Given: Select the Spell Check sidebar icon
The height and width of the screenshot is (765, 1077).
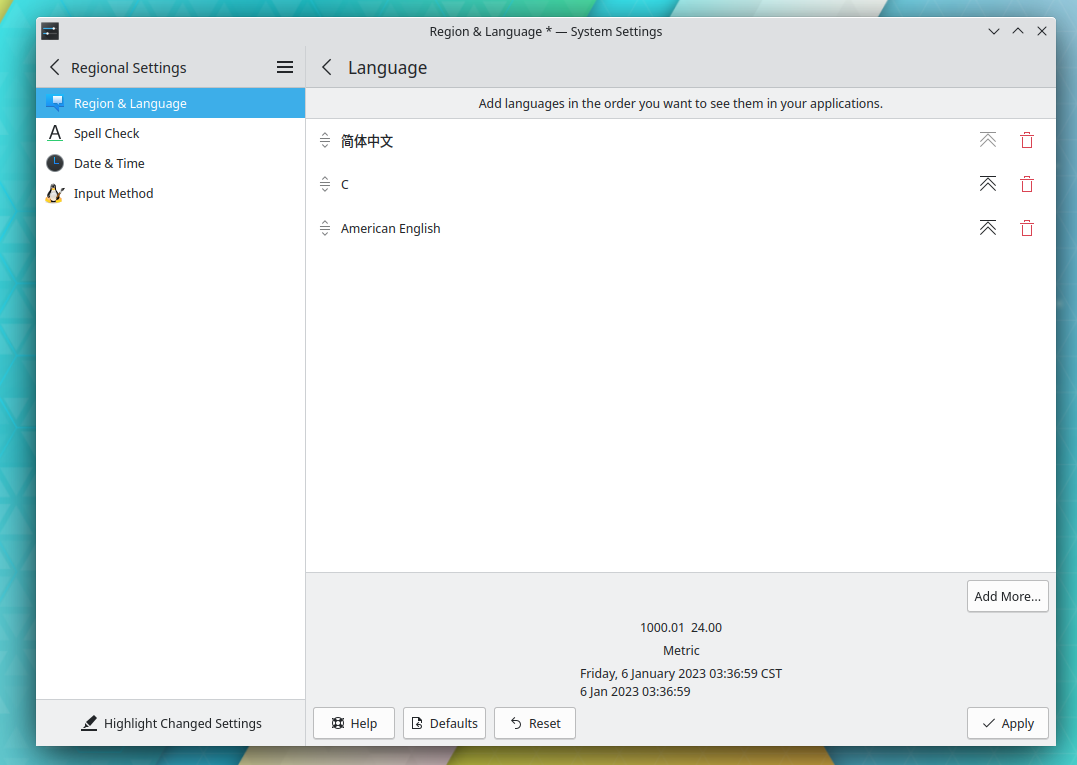Looking at the screenshot, I should click(x=54, y=133).
